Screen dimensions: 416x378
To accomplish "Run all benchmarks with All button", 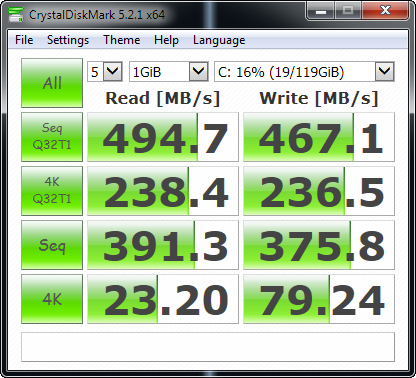I will [52, 83].
